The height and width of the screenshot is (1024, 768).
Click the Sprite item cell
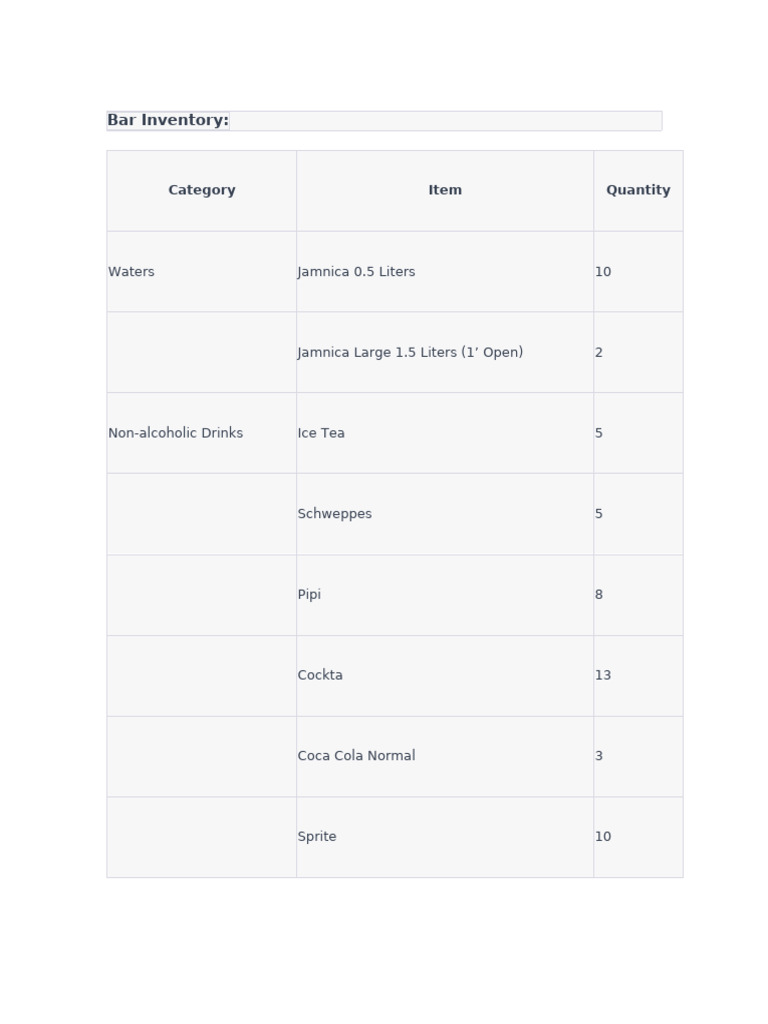pyautogui.click(x=445, y=837)
